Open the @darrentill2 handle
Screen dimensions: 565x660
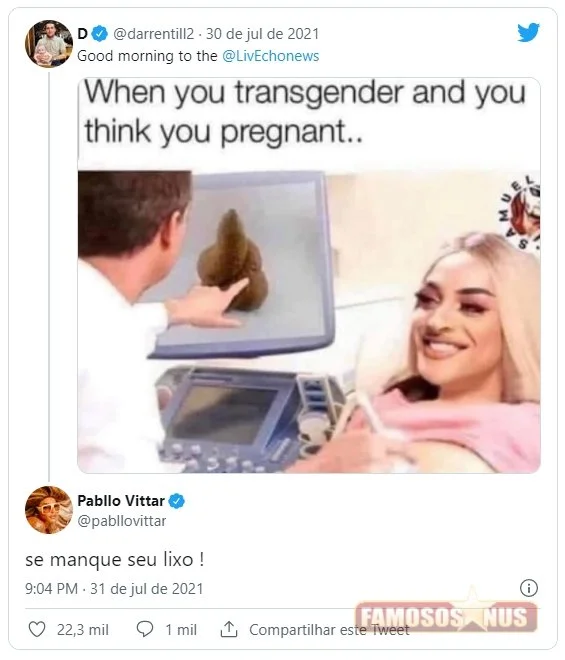tap(154, 34)
